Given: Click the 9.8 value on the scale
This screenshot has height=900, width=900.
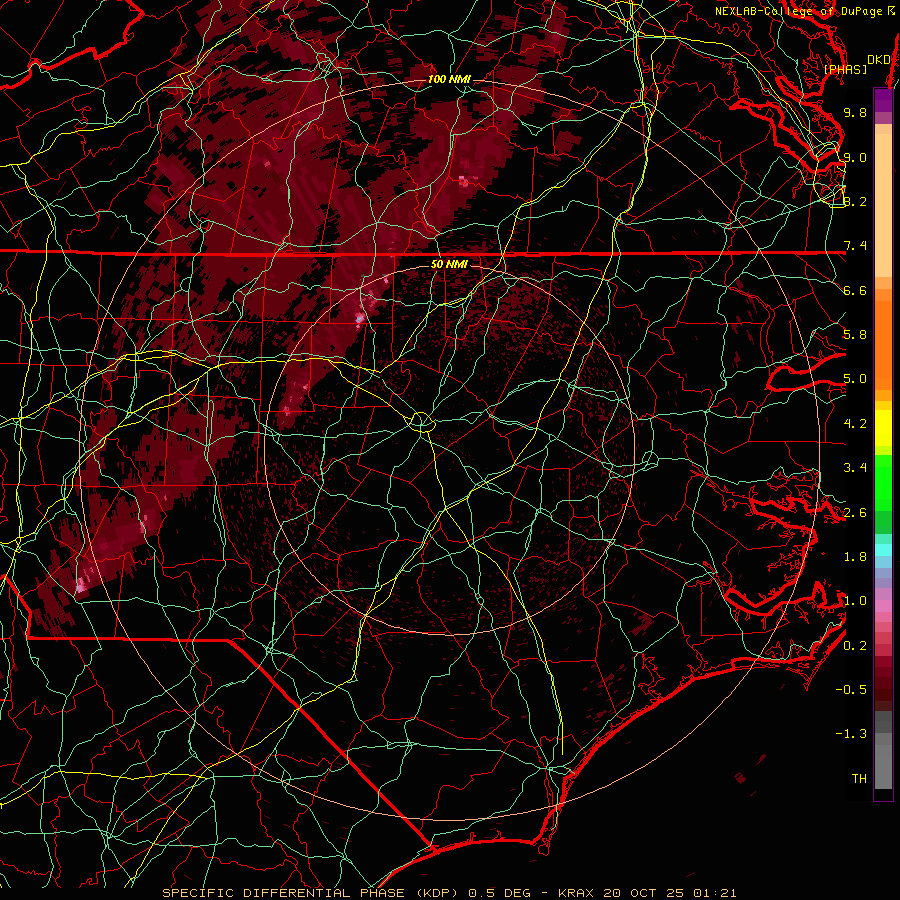Looking at the screenshot, I should click(855, 112).
